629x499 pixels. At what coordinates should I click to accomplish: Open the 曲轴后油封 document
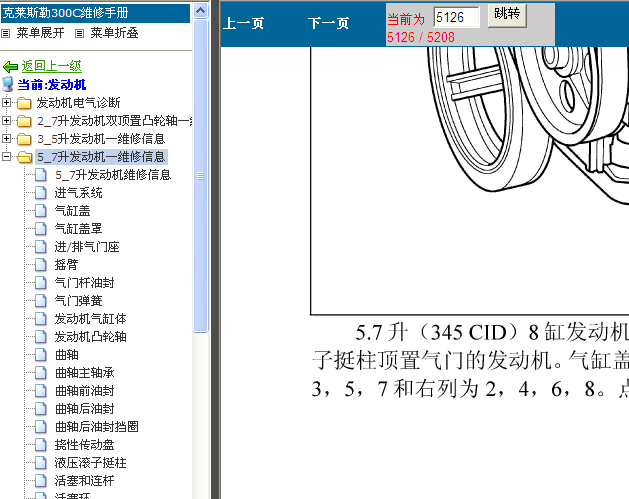coord(85,409)
